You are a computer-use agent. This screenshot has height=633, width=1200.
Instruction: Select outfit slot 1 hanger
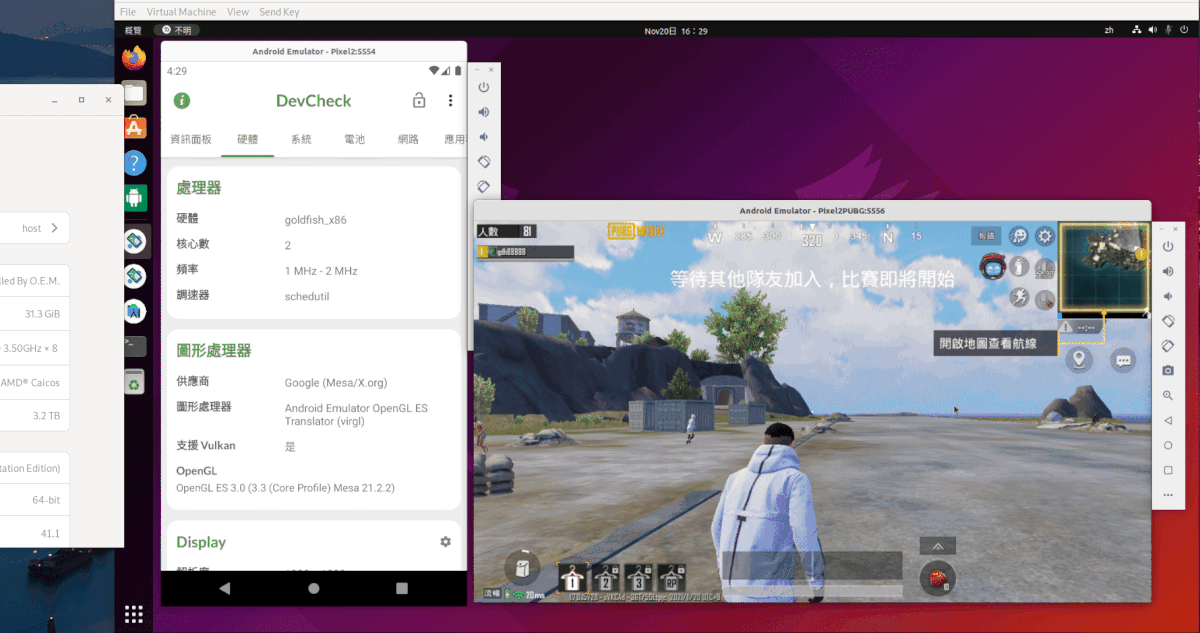click(x=574, y=578)
